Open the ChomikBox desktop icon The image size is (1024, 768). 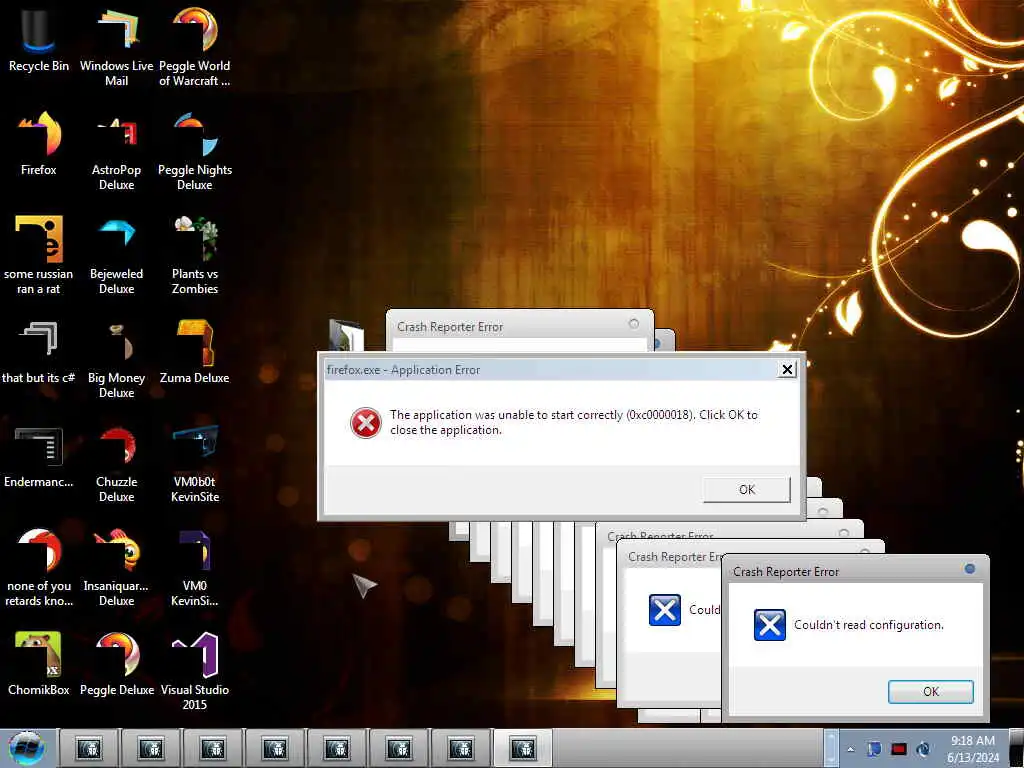pyautogui.click(x=39, y=664)
